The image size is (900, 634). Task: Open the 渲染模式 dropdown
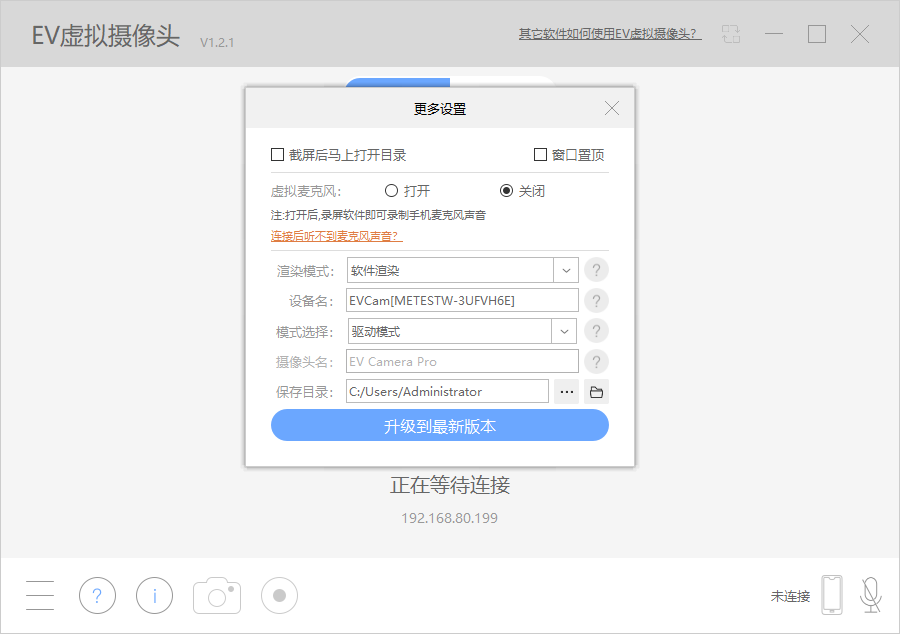(567, 269)
